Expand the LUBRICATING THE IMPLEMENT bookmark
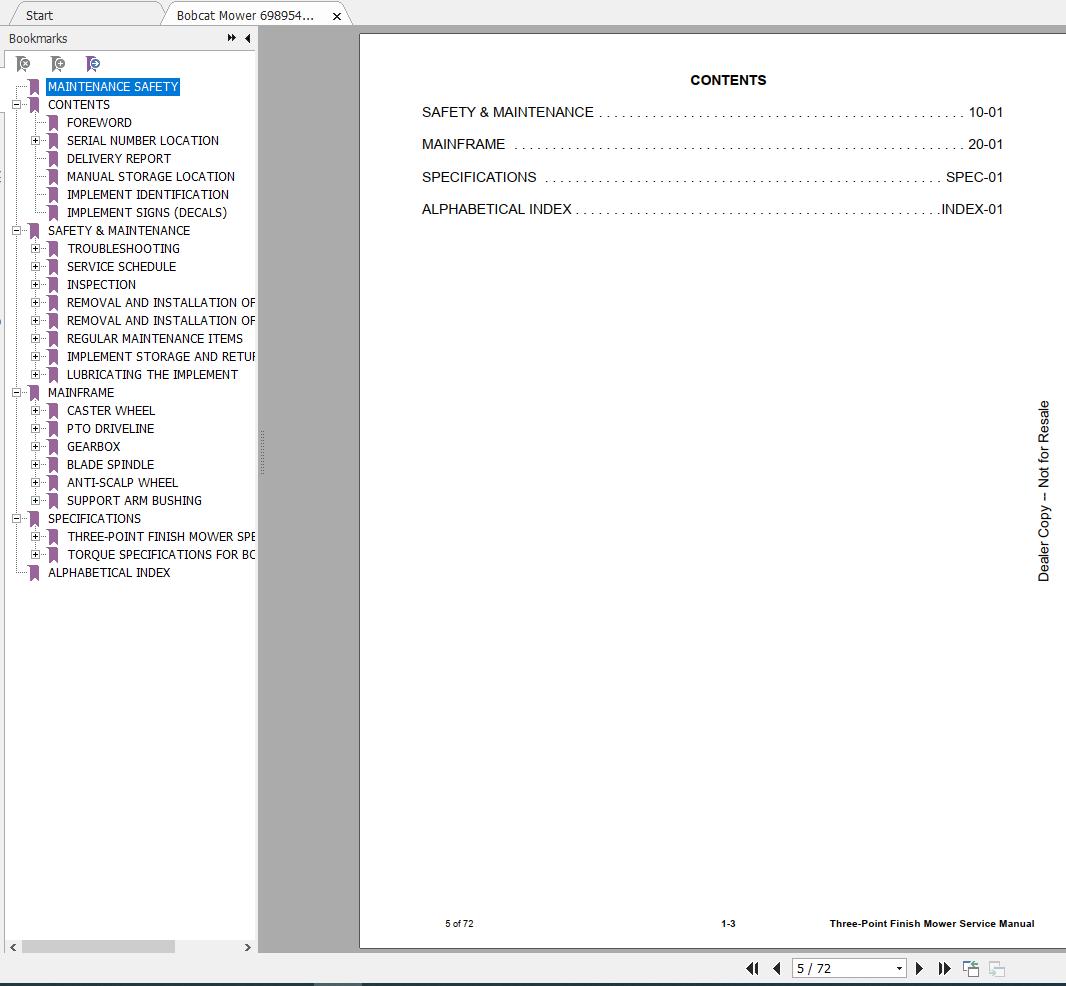Image resolution: width=1066 pixels, height=986 pixels. pyautogui.click(x=35, y=375)
